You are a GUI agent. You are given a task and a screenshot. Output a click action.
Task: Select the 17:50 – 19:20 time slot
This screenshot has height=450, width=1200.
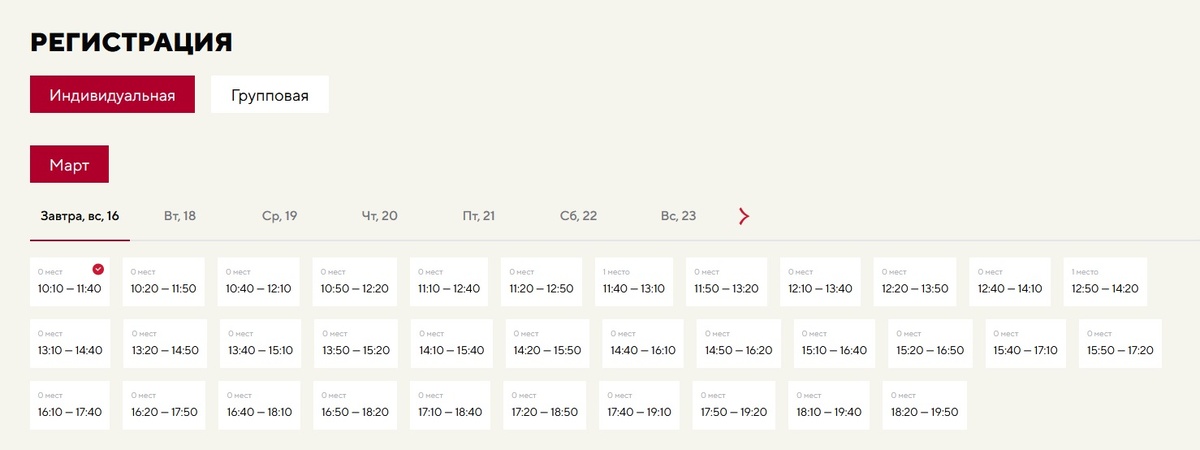pos(734,404)
